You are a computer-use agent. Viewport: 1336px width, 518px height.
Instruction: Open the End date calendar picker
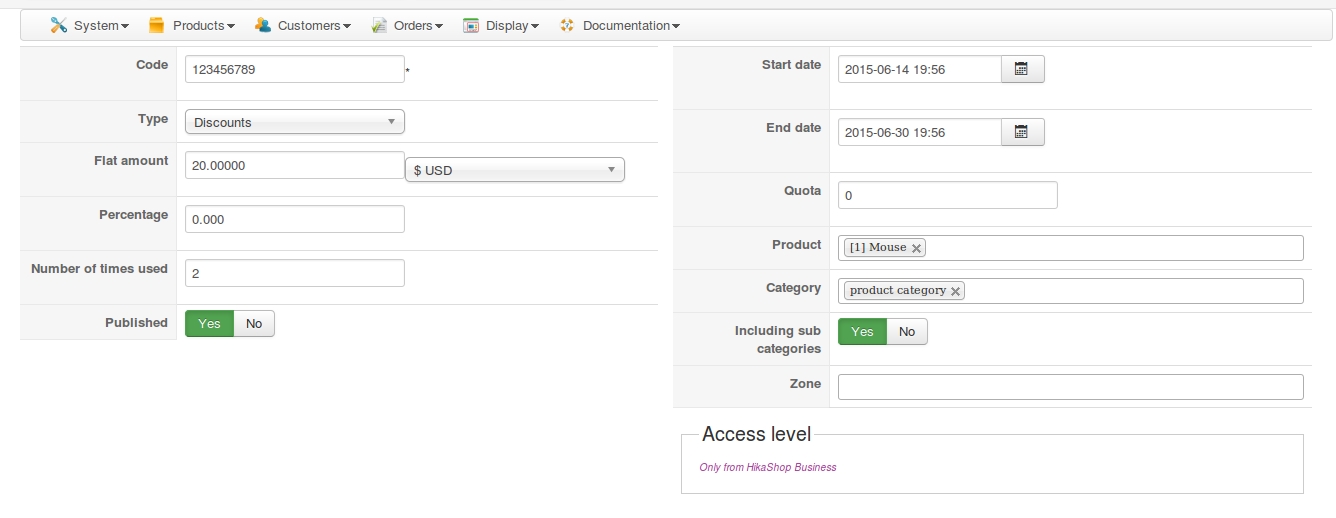click(x=1022, y=132)
